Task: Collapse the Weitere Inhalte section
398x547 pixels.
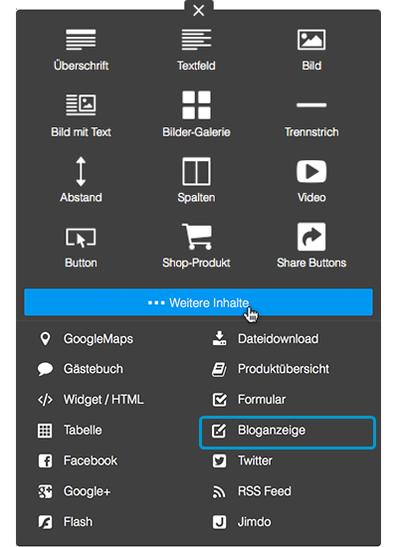Action: coord(198,302)
